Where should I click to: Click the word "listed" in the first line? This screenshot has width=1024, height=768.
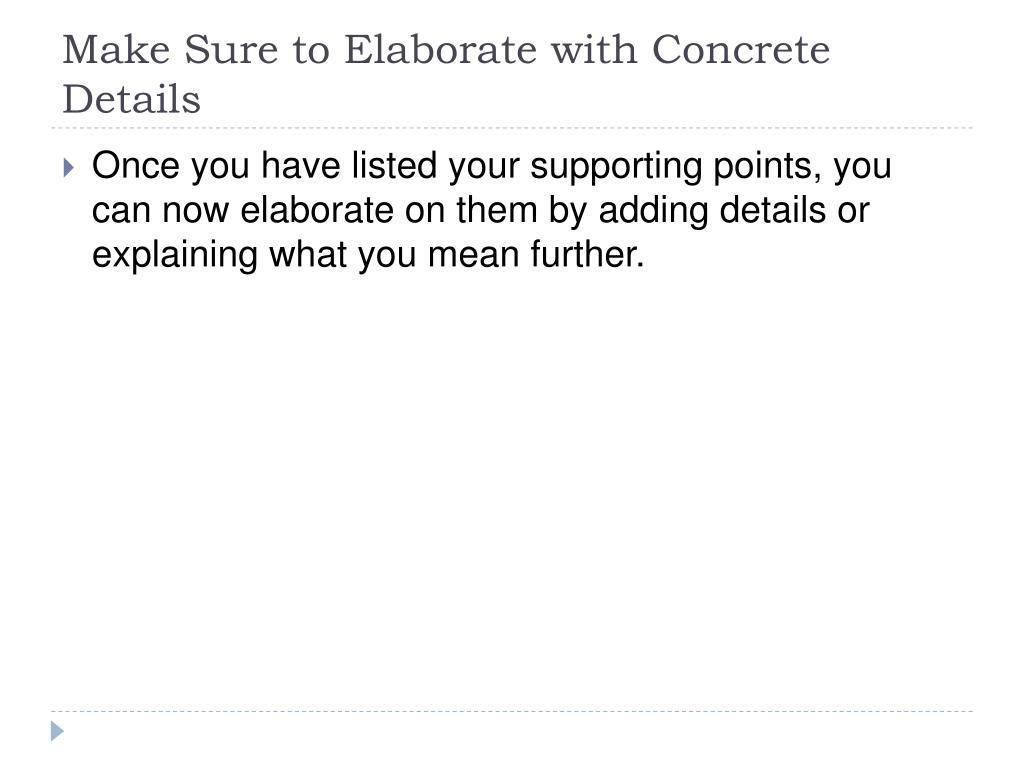[x=394, y=165]
